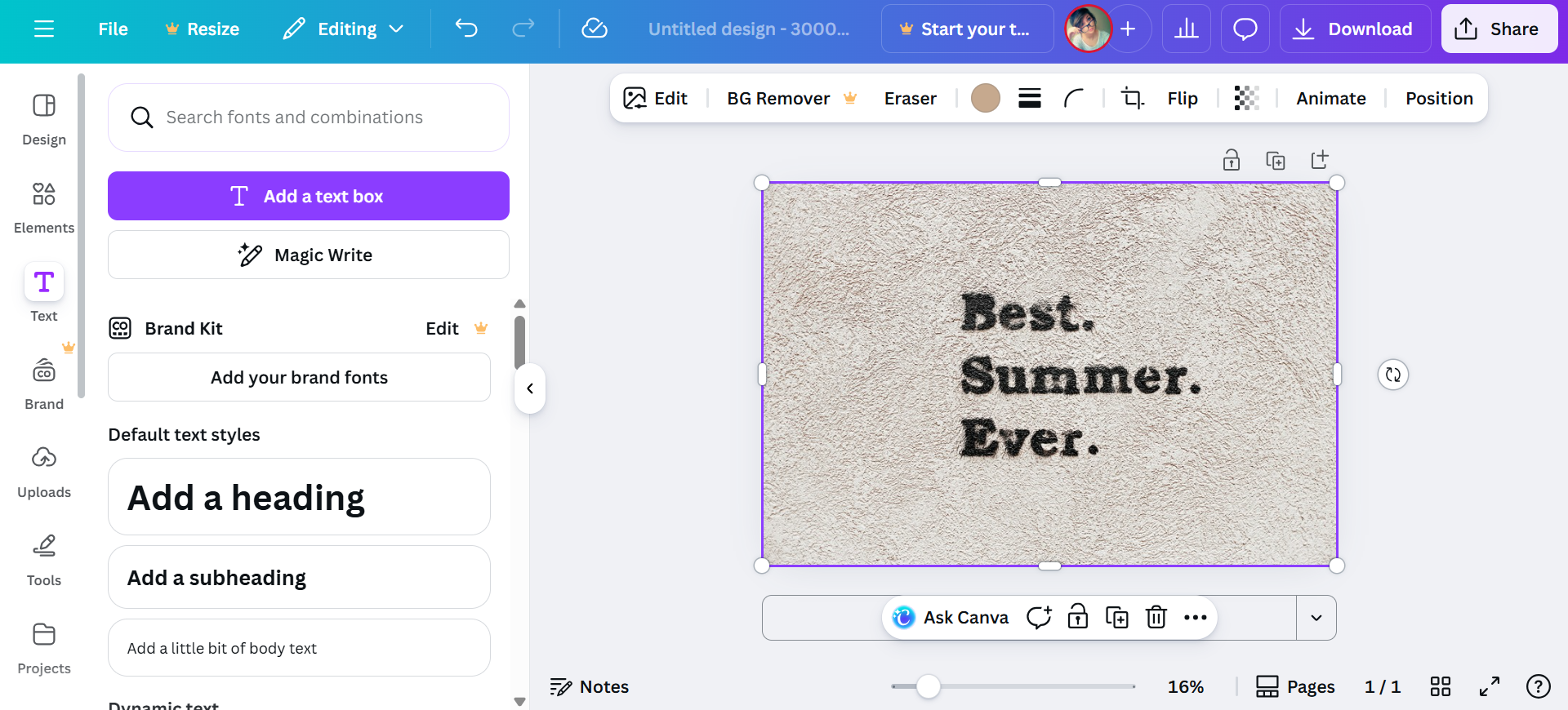Open the comments speech bubble
Viewport: 1568px width, 710px height.
click(x=1245, y=29)
